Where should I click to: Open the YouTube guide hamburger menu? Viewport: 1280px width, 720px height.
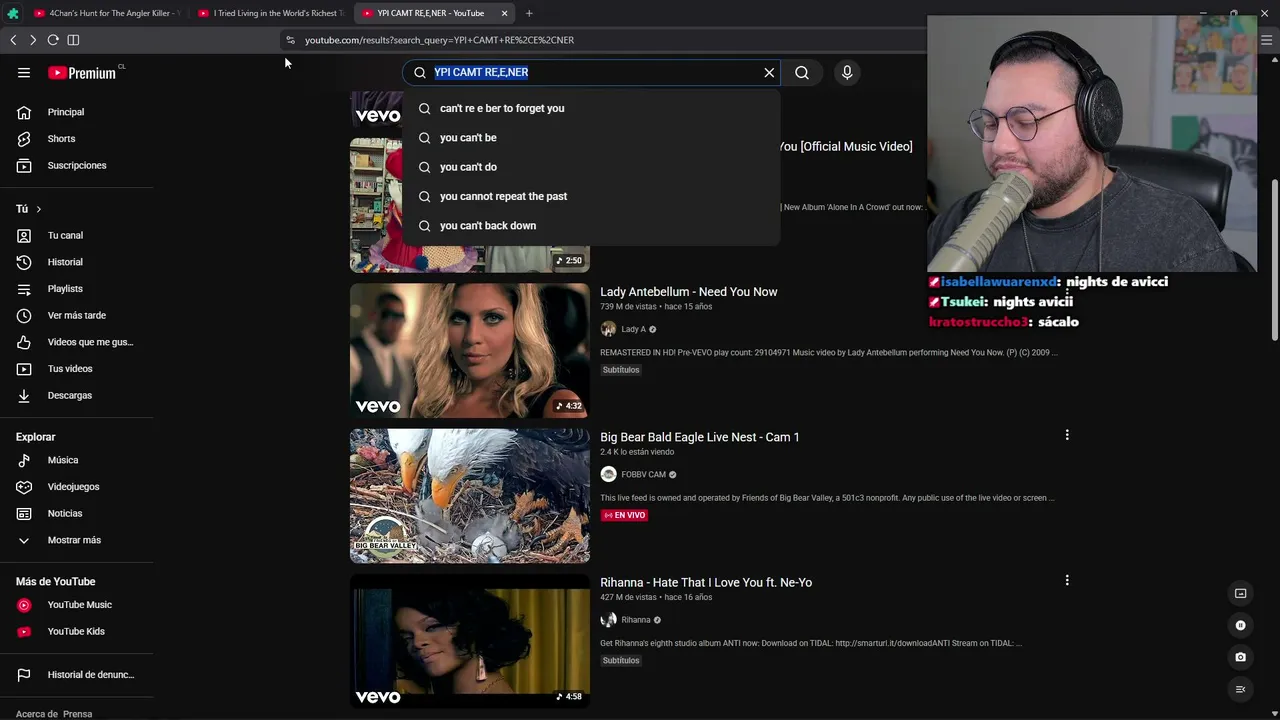24,72
